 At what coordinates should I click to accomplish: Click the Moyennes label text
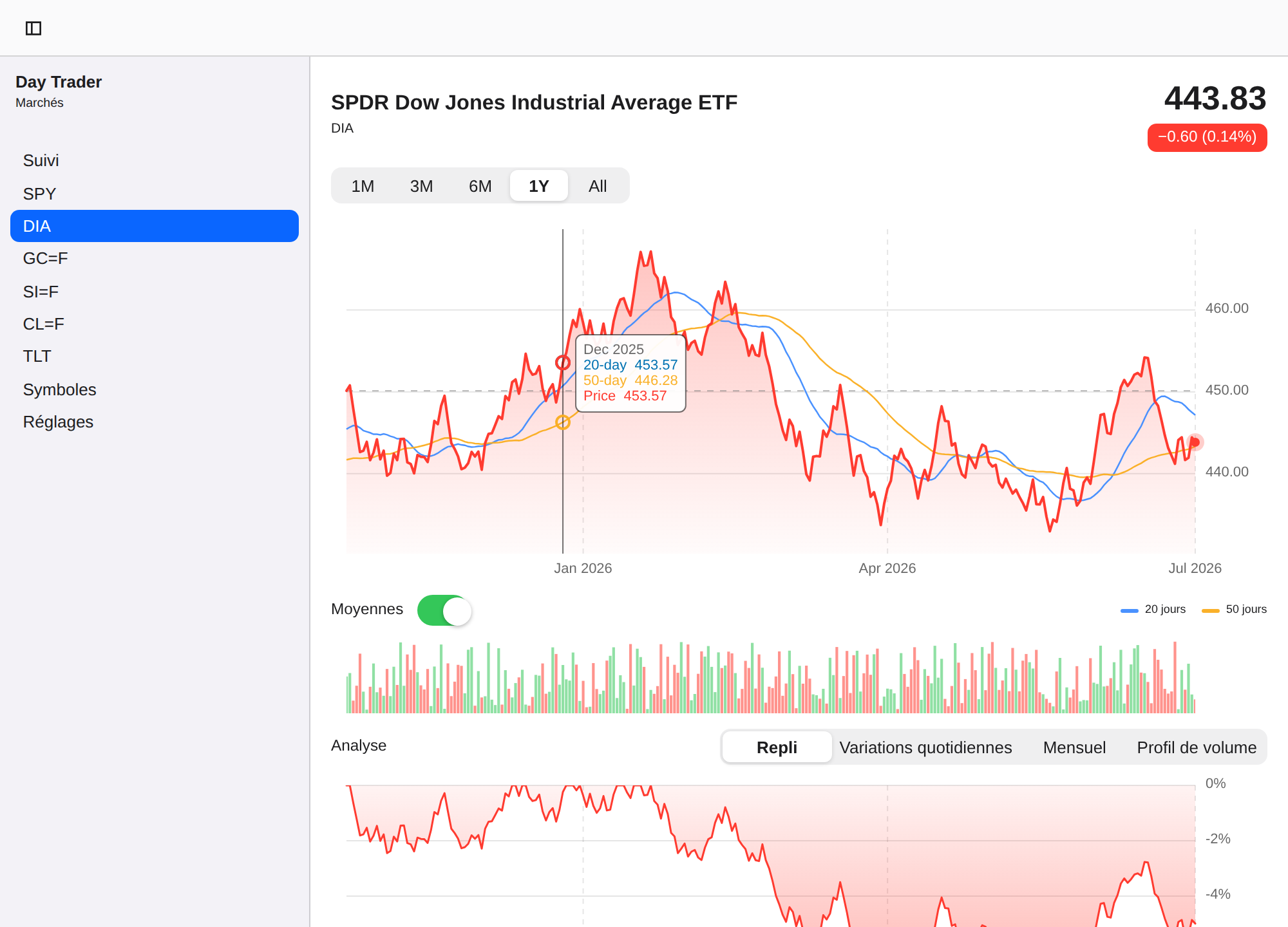click(x=367, y=609)
